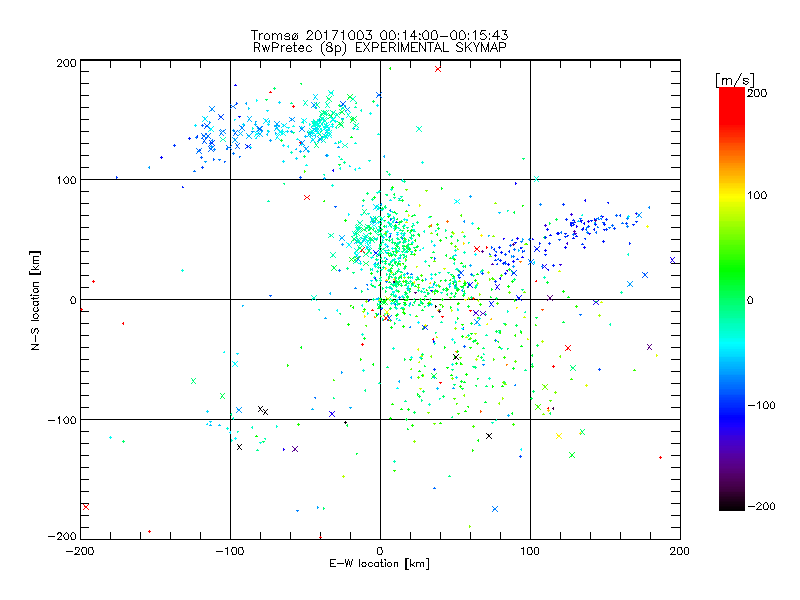Screen dimensions: 800x600
Task: Click the black bottom of the velocity colorbar
Action: [x=732, y=504]
